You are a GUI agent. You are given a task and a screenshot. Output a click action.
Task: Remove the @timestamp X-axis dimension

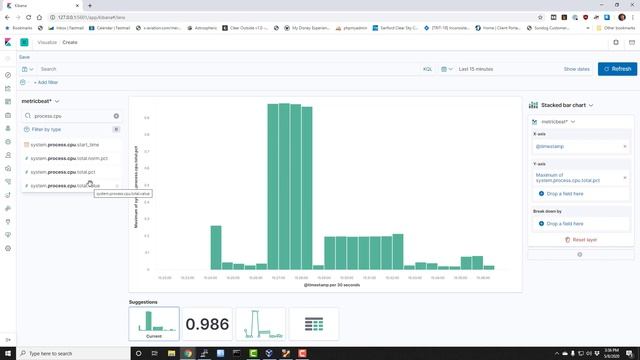pos(625,146)
